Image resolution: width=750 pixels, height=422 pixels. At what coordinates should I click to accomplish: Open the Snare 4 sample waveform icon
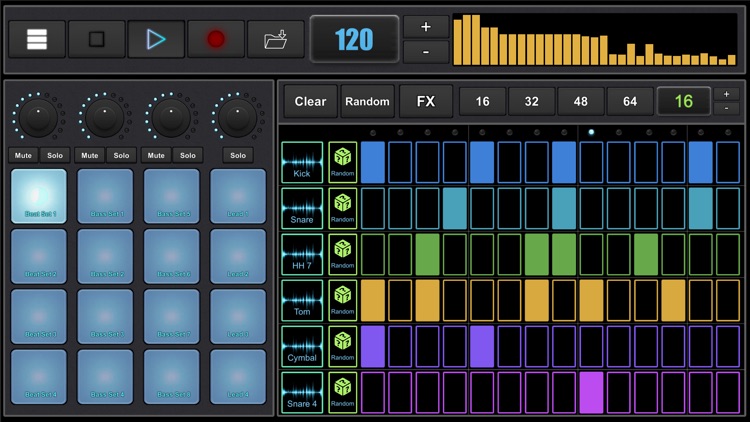pos(302,392)
